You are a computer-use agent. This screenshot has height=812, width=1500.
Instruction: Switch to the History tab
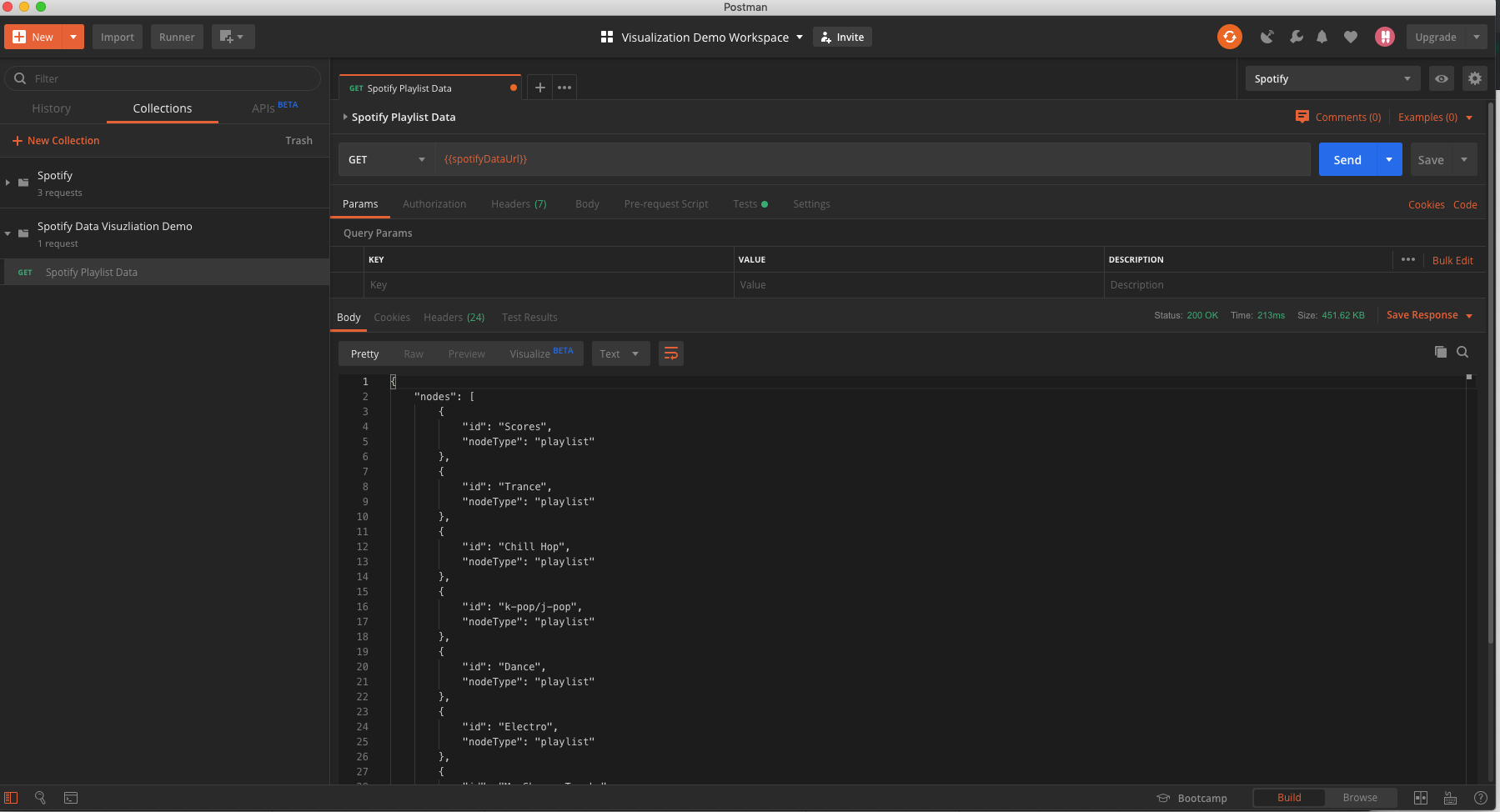(x=51, y=108)
